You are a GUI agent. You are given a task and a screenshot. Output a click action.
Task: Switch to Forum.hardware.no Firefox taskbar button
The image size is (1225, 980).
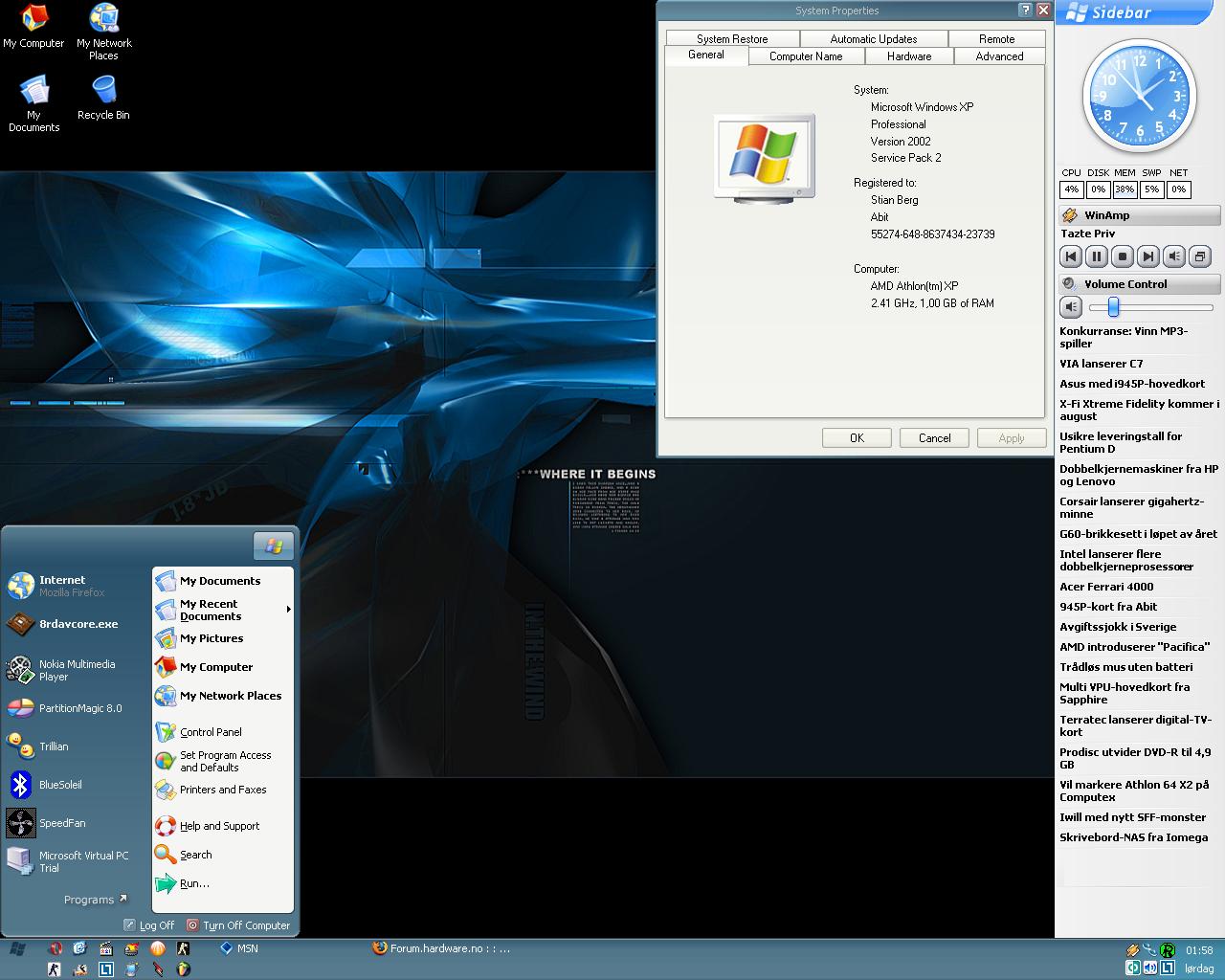click(440, 948)
